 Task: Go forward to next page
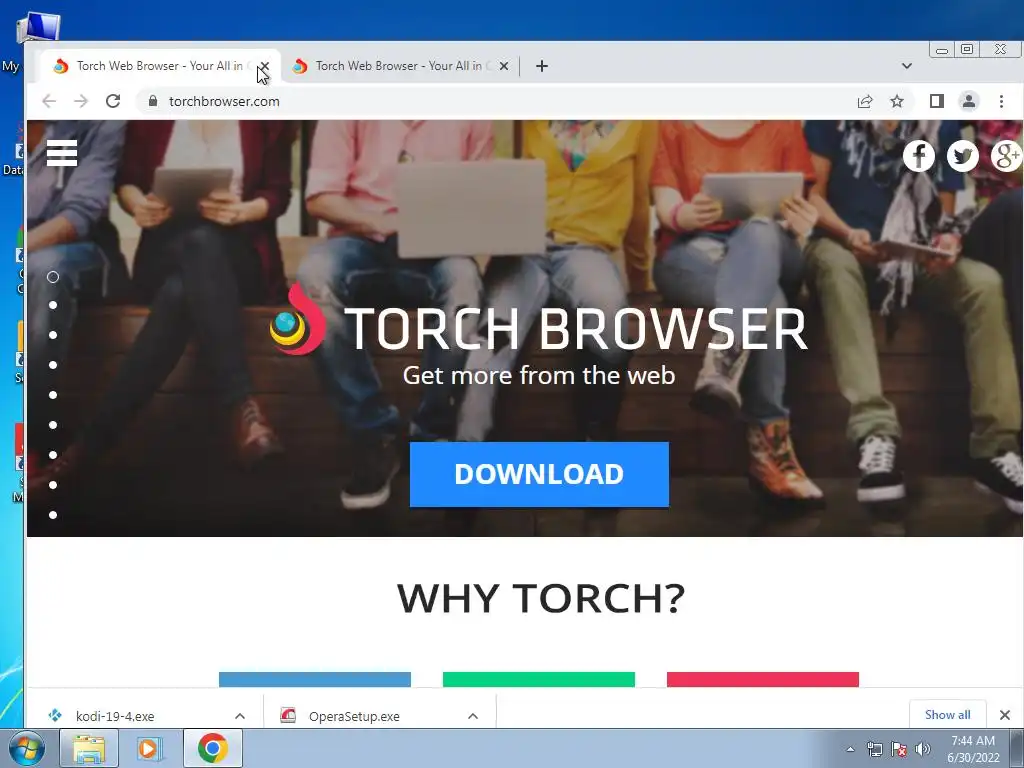(81, 101)
